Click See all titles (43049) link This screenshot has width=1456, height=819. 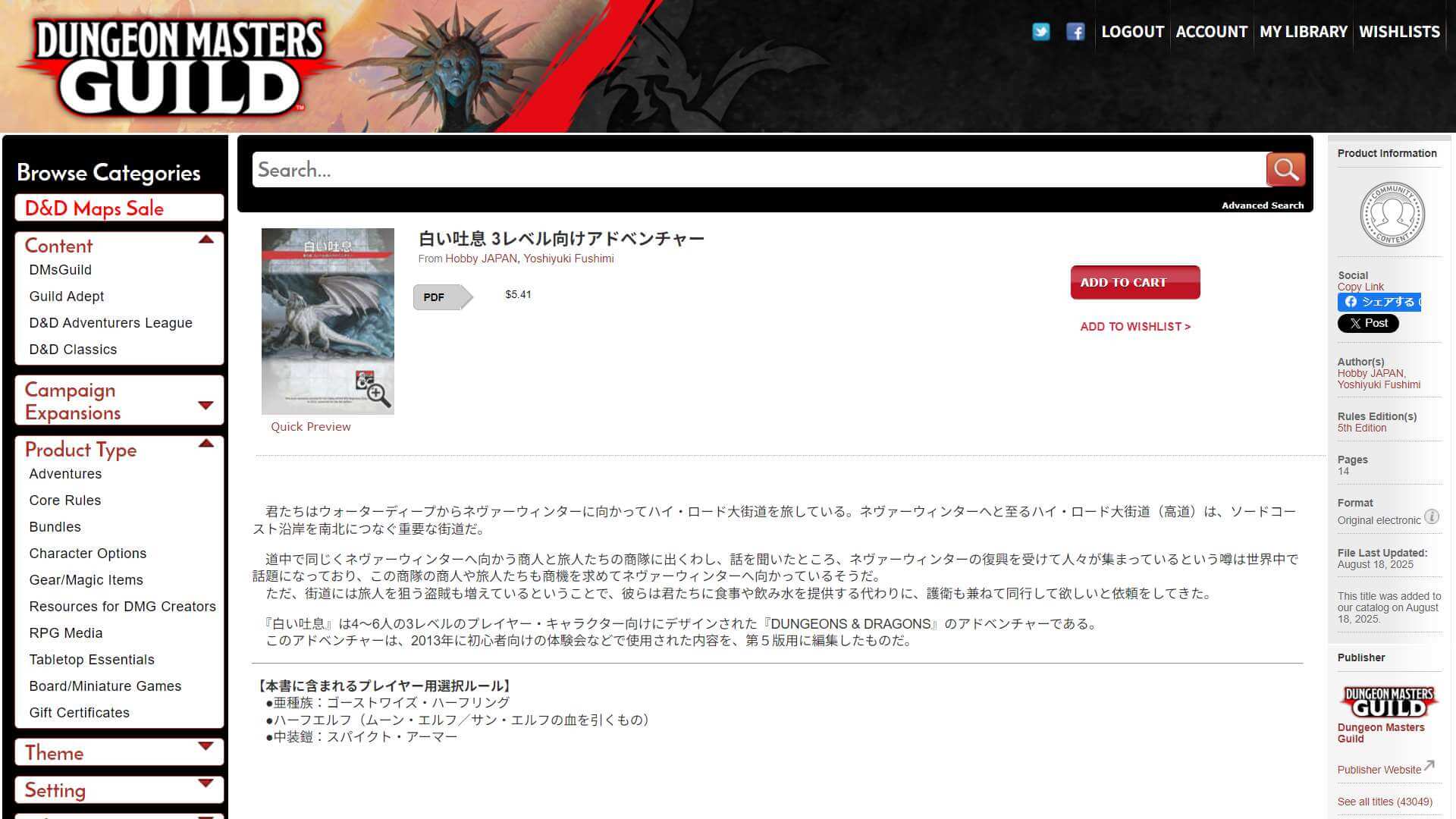(1385, 802)
